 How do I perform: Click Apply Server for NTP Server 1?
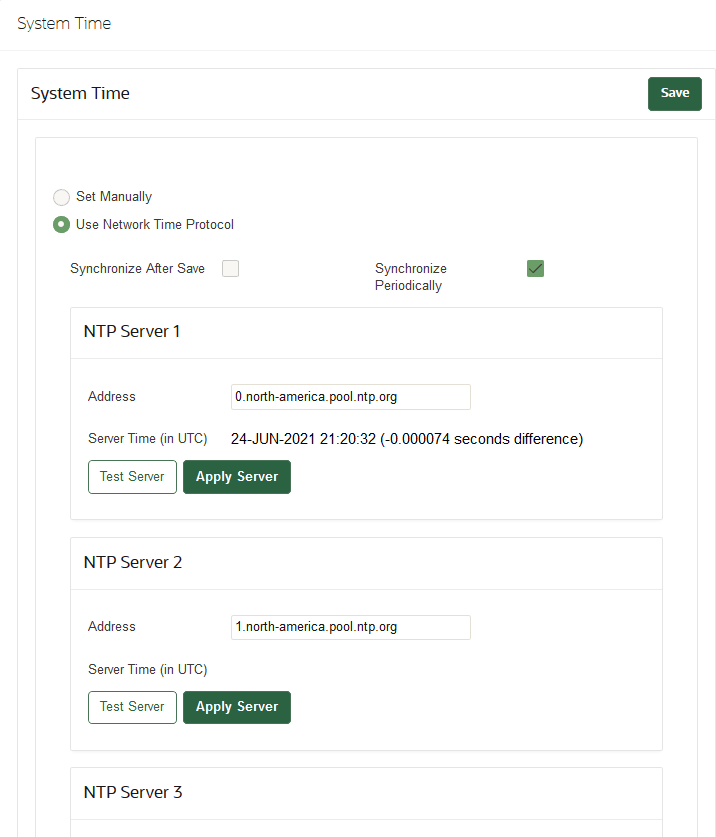tap(237, 477)
